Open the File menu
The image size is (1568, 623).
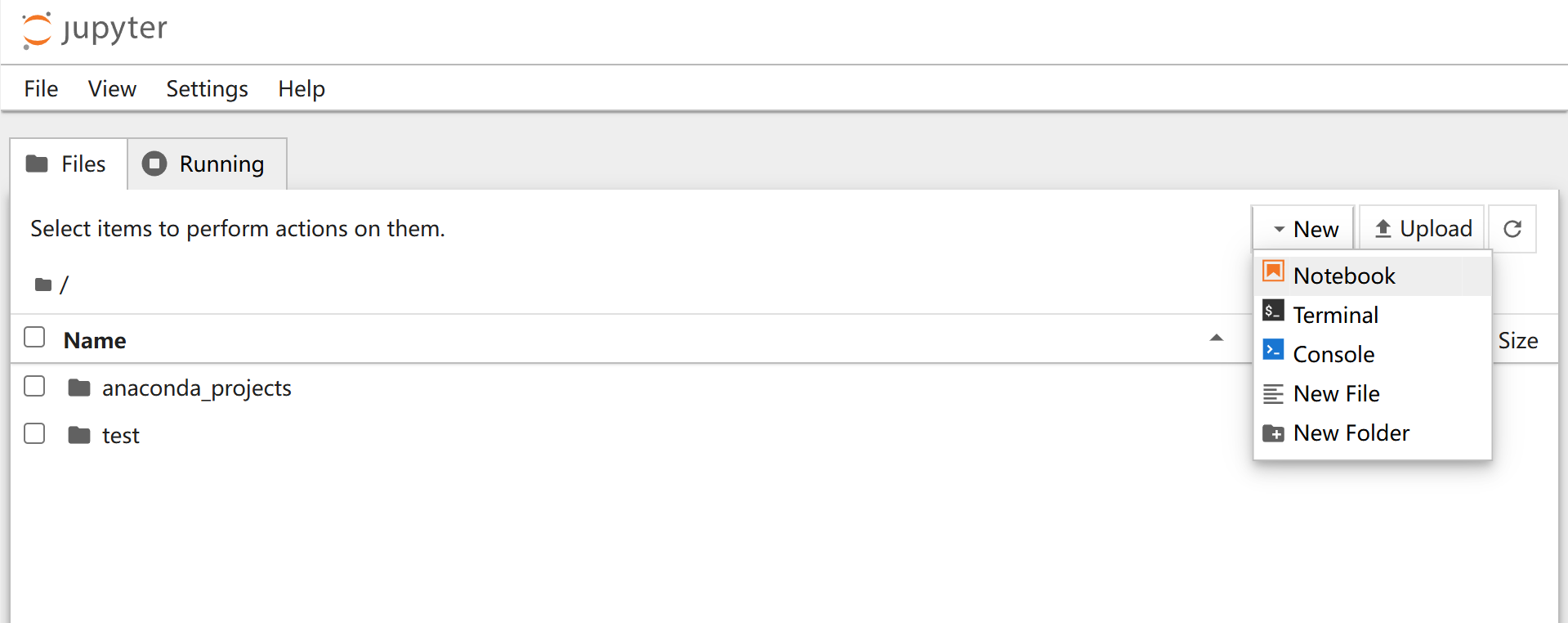click(41, 88)
